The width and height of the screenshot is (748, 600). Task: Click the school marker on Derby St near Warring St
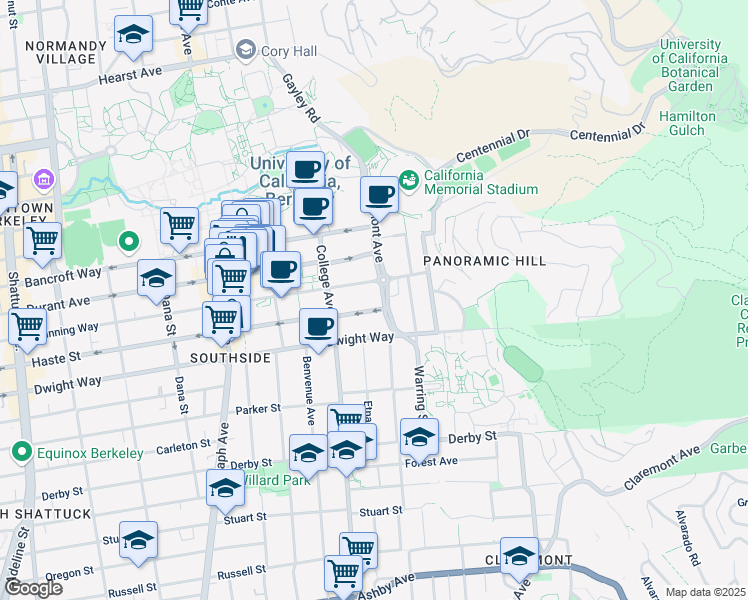(419, 439)
